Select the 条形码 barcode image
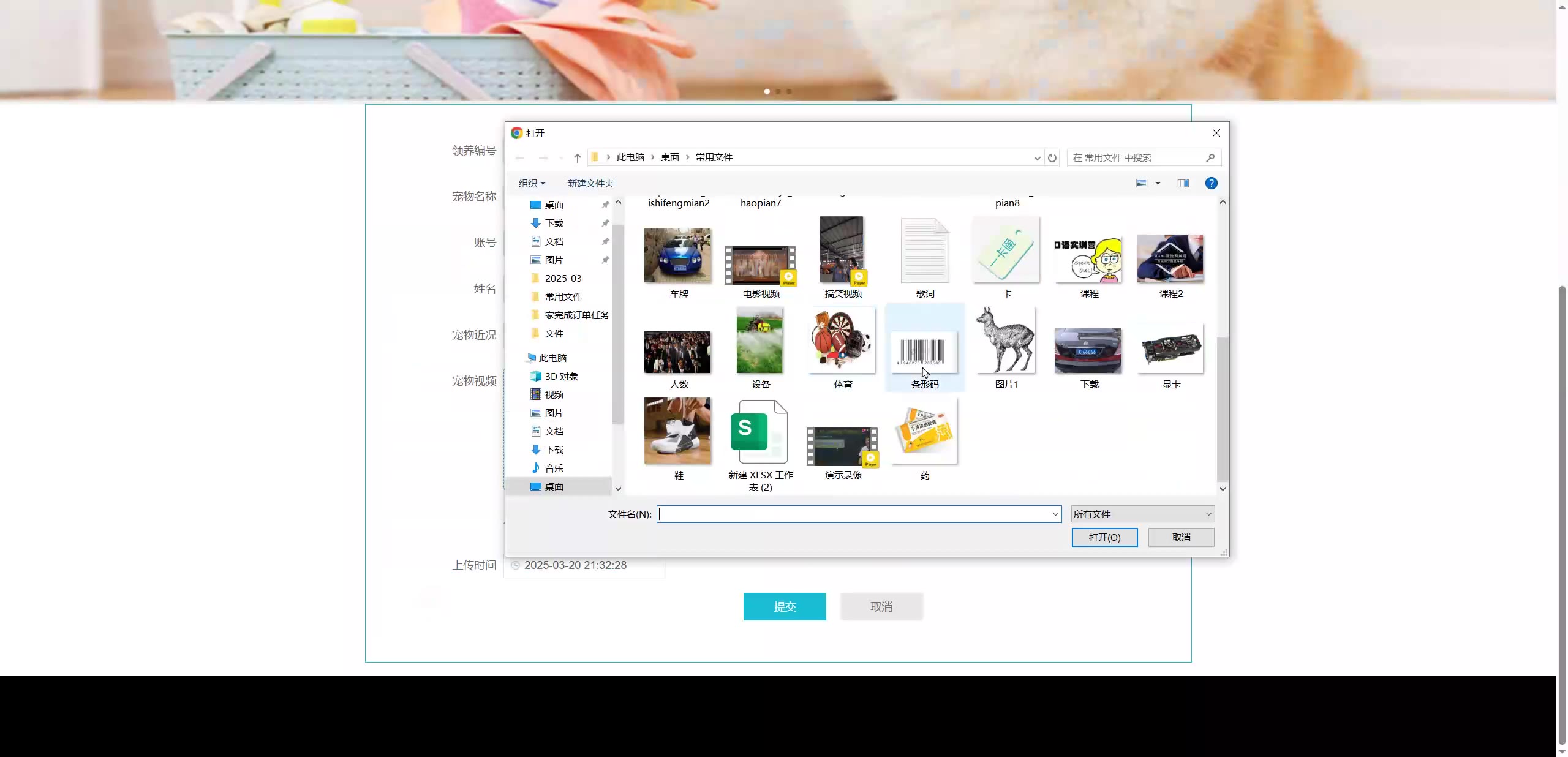 tap(924, 349)
